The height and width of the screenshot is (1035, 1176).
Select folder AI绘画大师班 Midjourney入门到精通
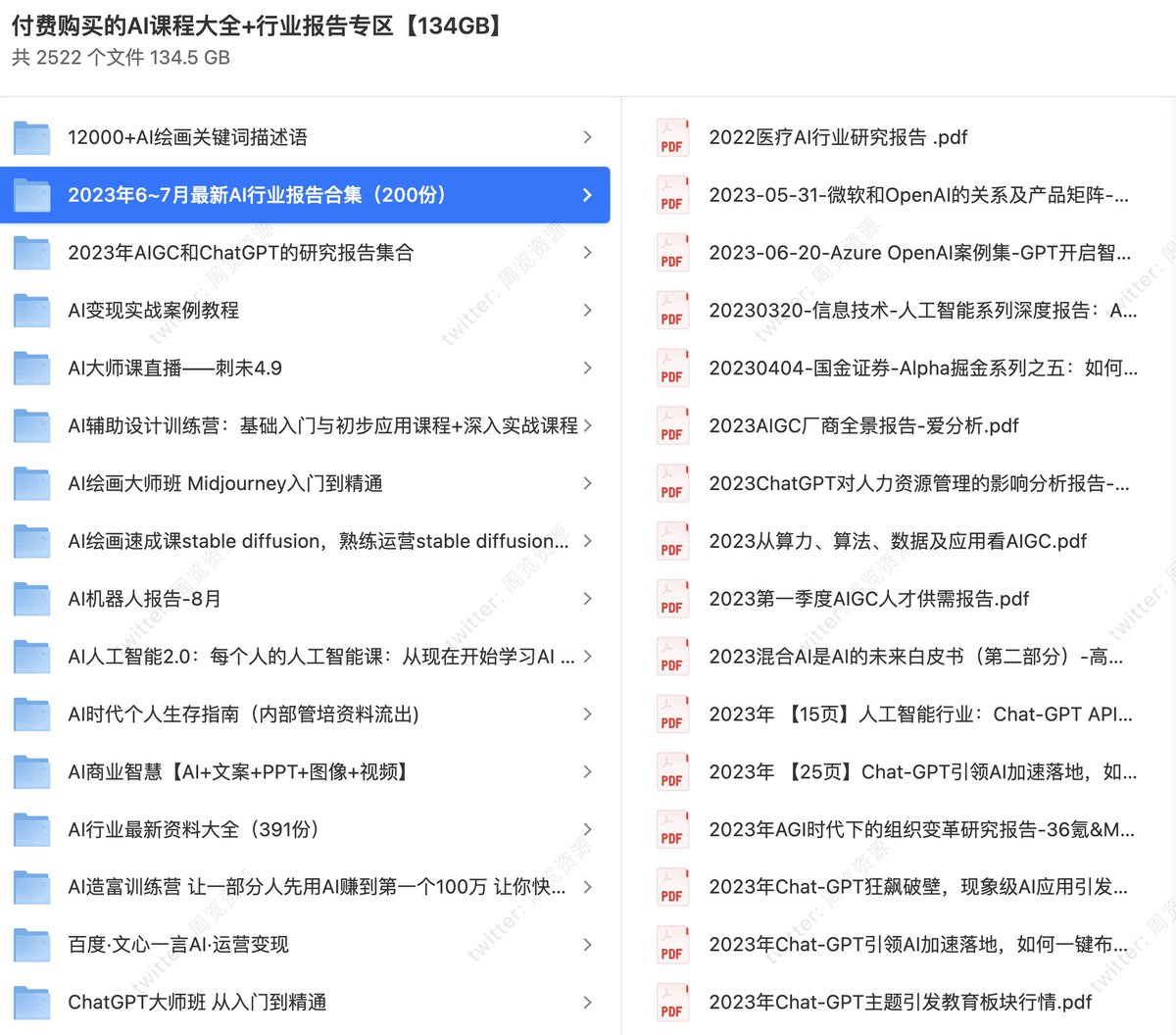[x=305, y=483]
